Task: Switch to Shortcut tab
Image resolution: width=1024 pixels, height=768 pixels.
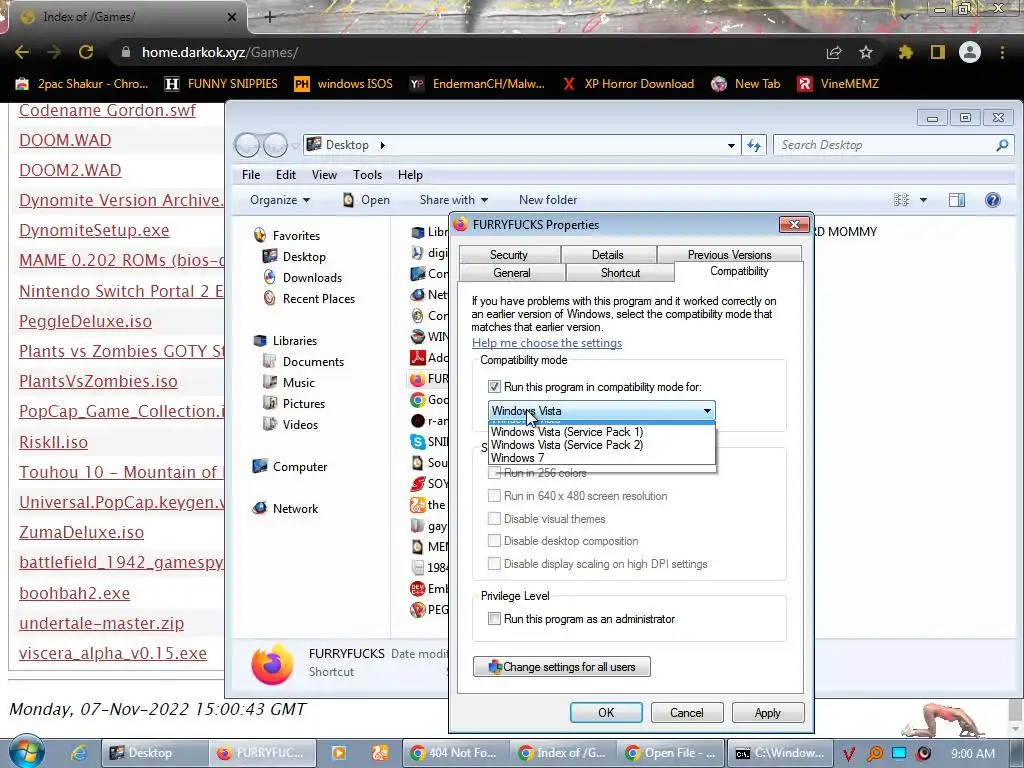Action: pos(620,272)
